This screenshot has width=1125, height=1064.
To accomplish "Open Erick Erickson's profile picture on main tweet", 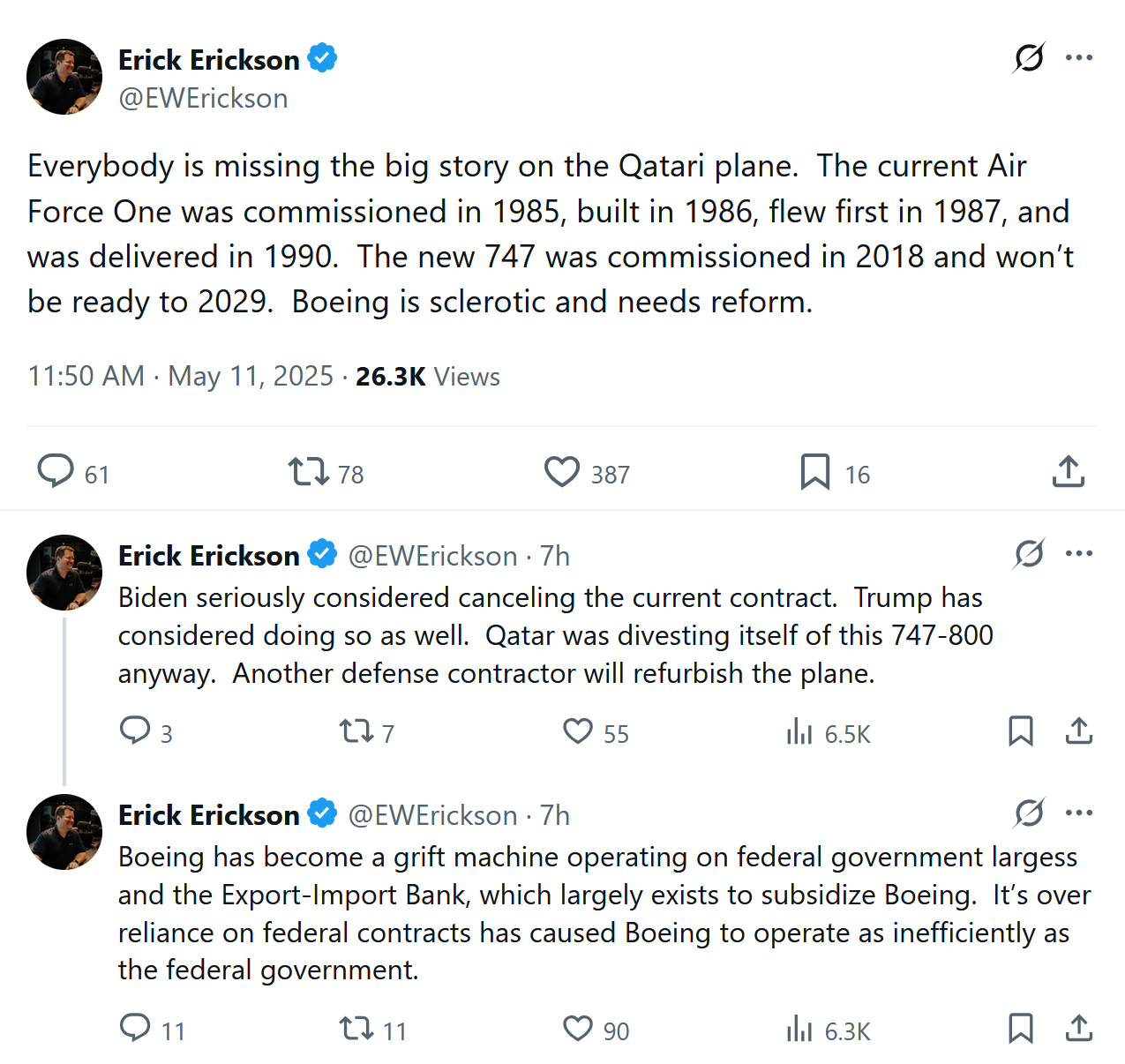I will click(64, 77).
